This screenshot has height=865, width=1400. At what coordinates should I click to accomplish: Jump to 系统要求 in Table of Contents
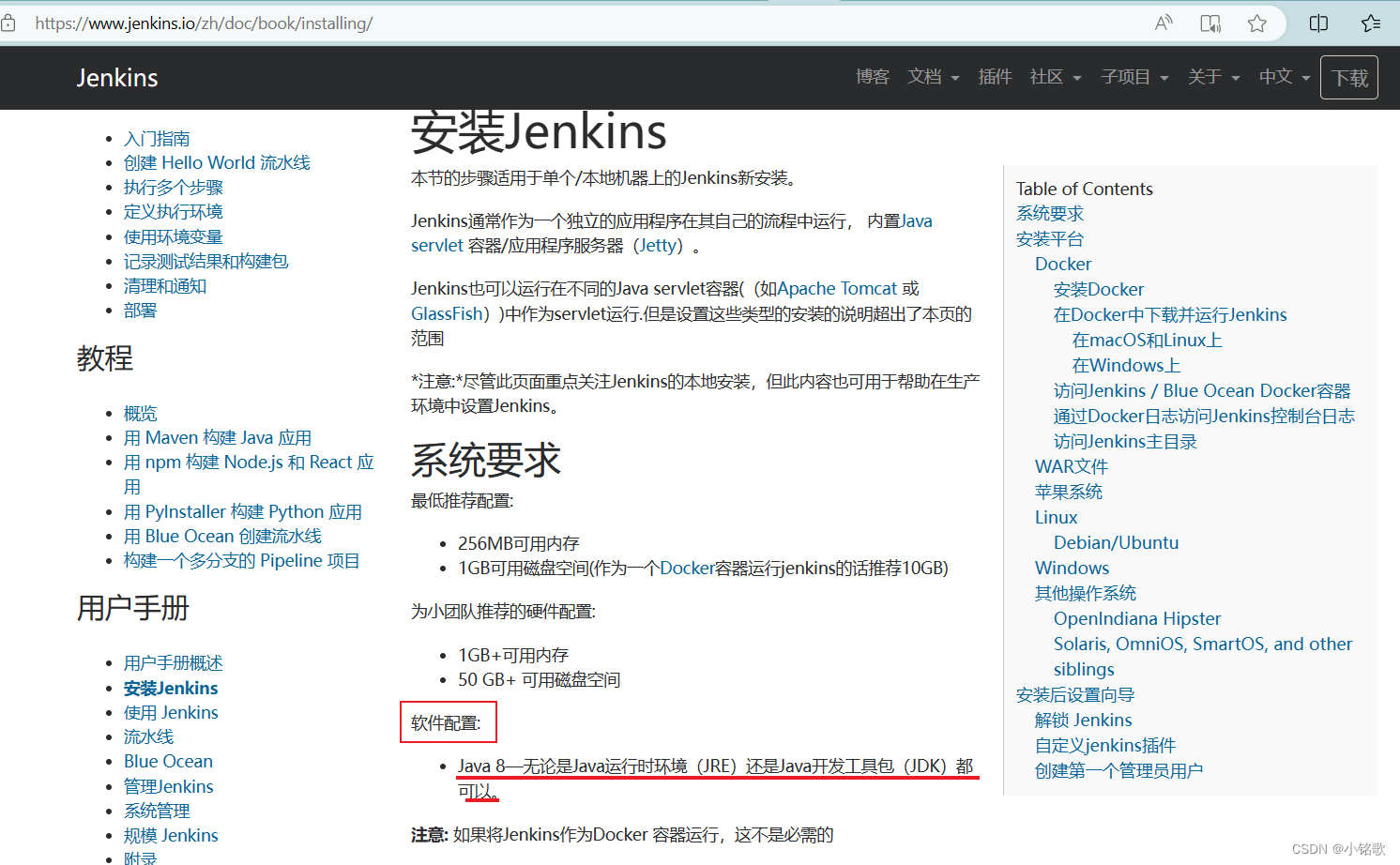tap(1050, 214)
